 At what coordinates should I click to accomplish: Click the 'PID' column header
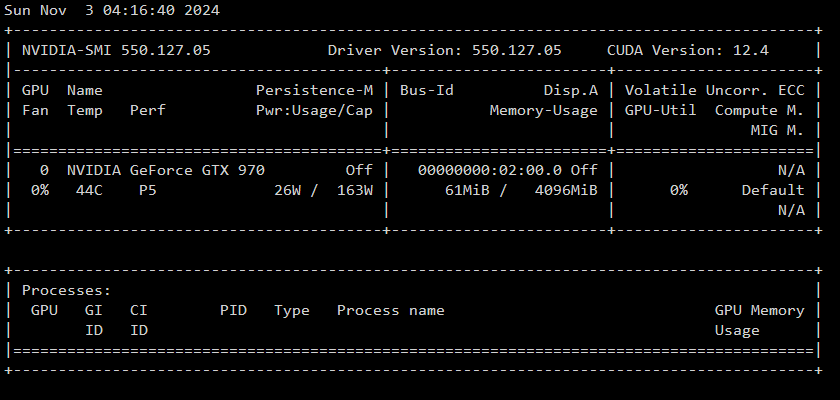234,311
